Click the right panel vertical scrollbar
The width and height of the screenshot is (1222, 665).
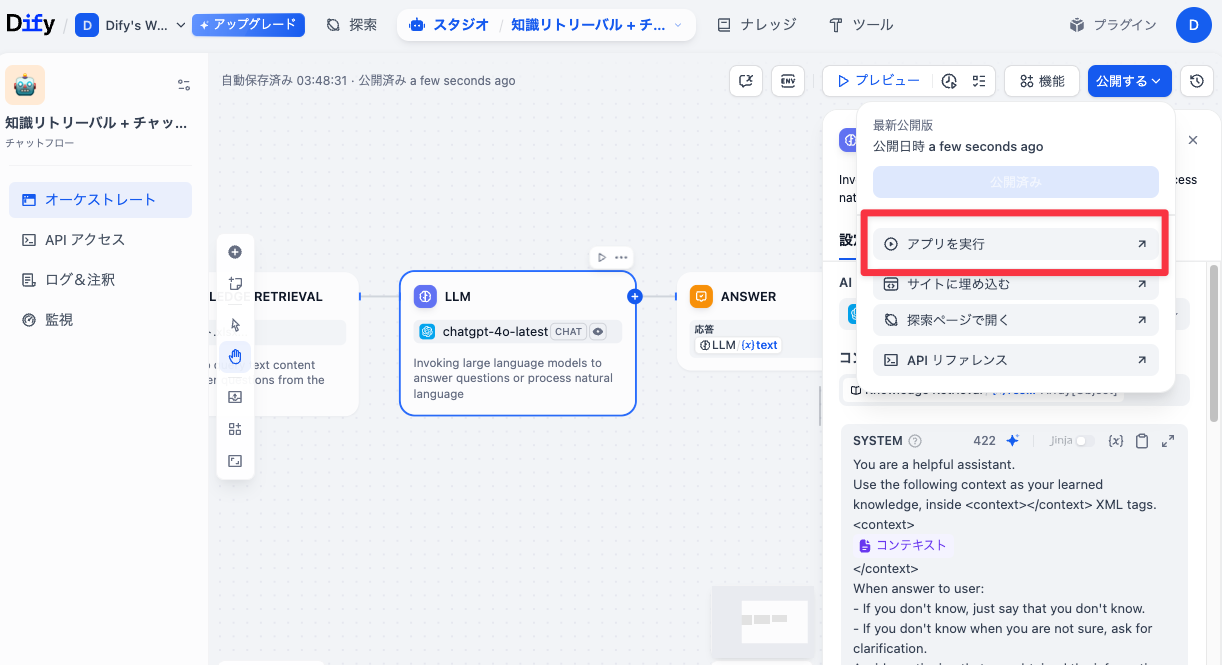[x=1214, y=350]
